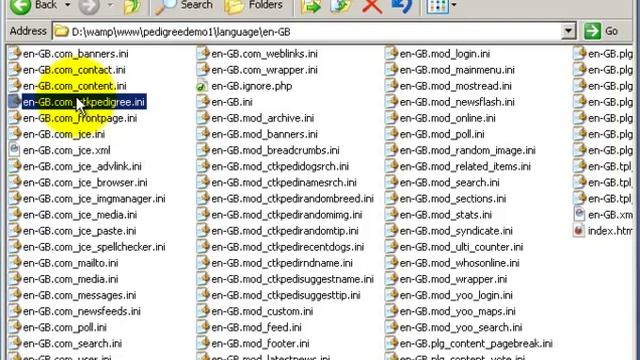This screenshot has height=360, width=640.
Task: Select file name en-GB.mod_ctkpedinamesrch.ini
Action: point(284,182)
